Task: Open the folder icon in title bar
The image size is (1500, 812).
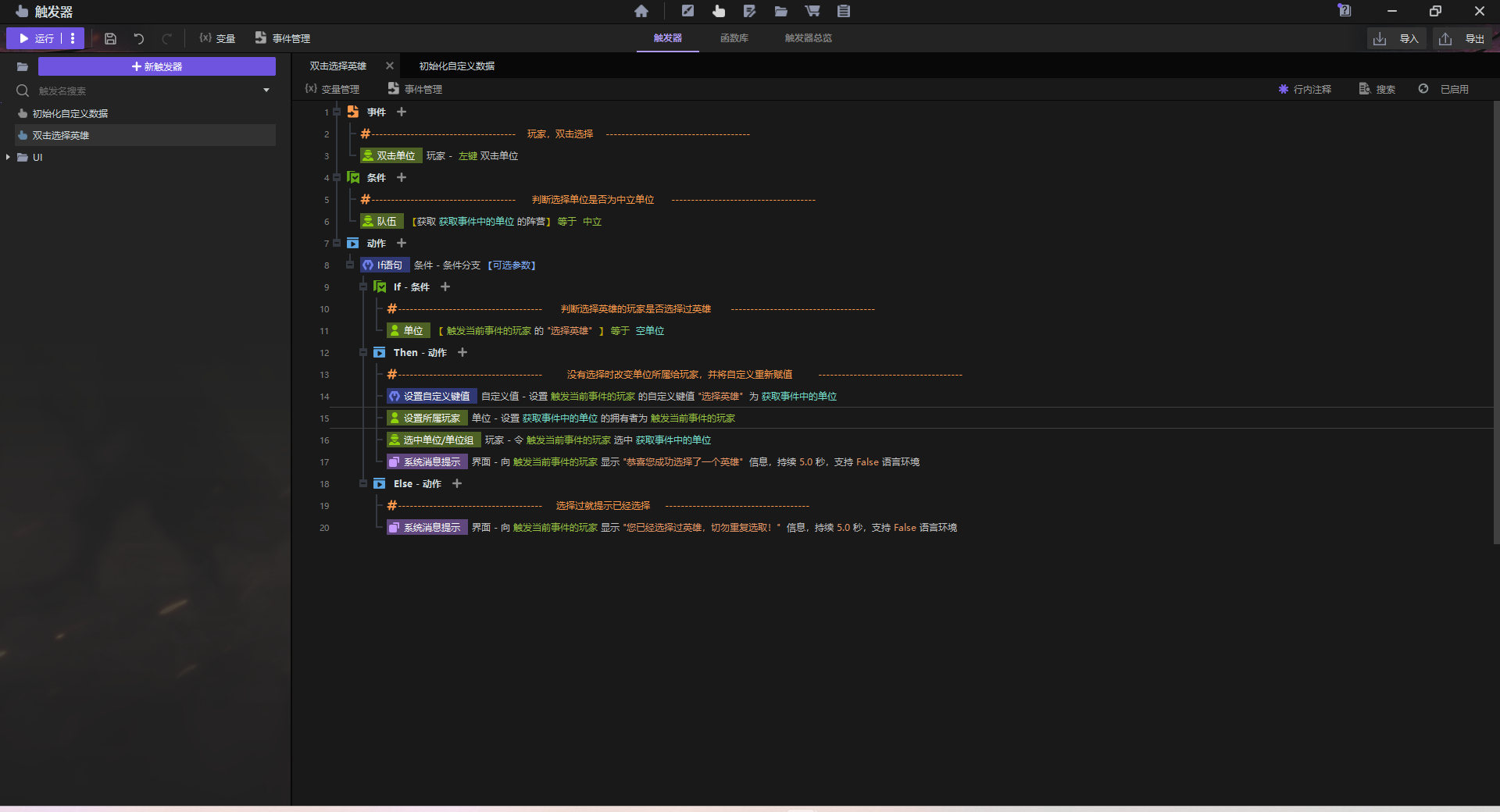Action: tap(781, 11)
